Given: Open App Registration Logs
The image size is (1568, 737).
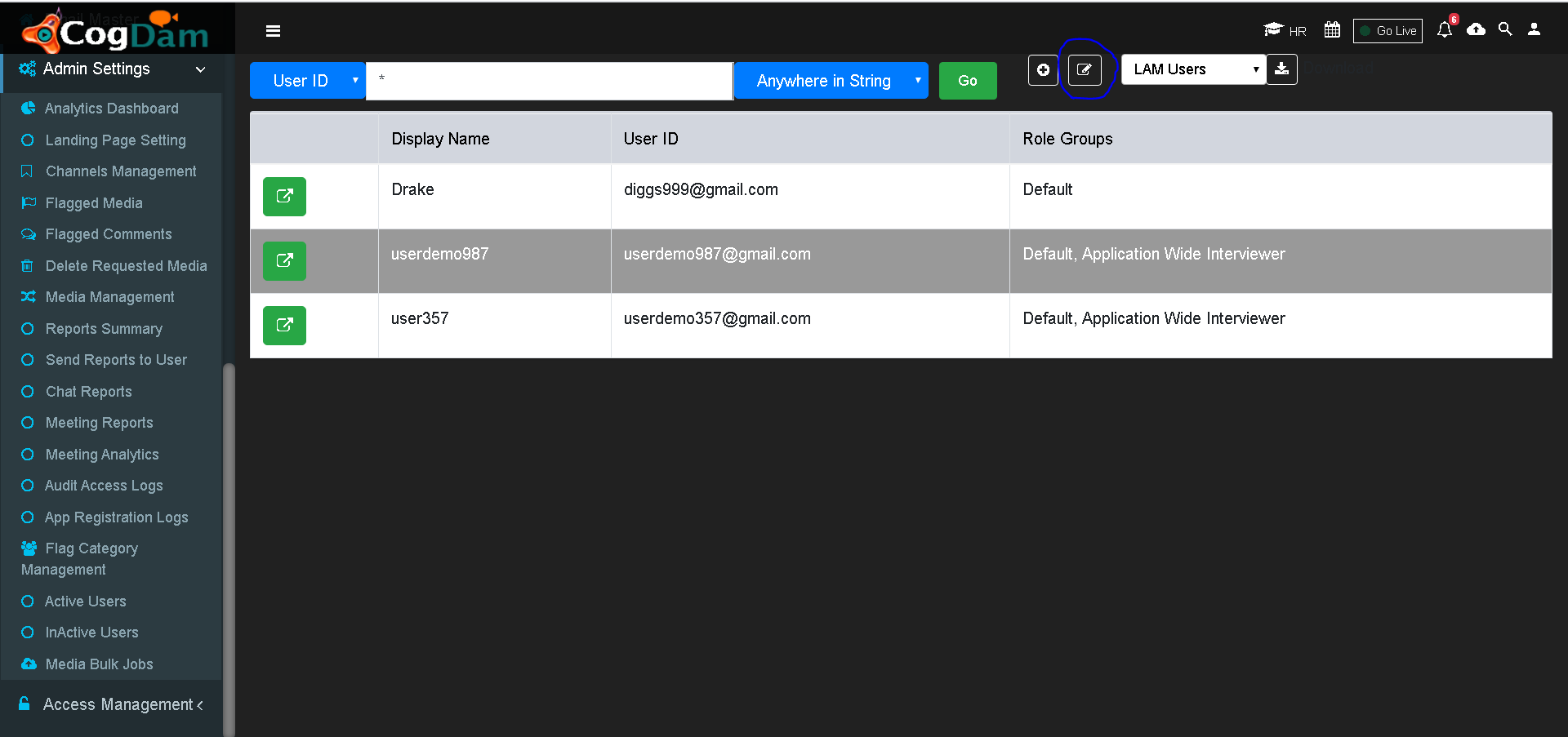Looking at the screenshot, I should (x=116, y=517).
